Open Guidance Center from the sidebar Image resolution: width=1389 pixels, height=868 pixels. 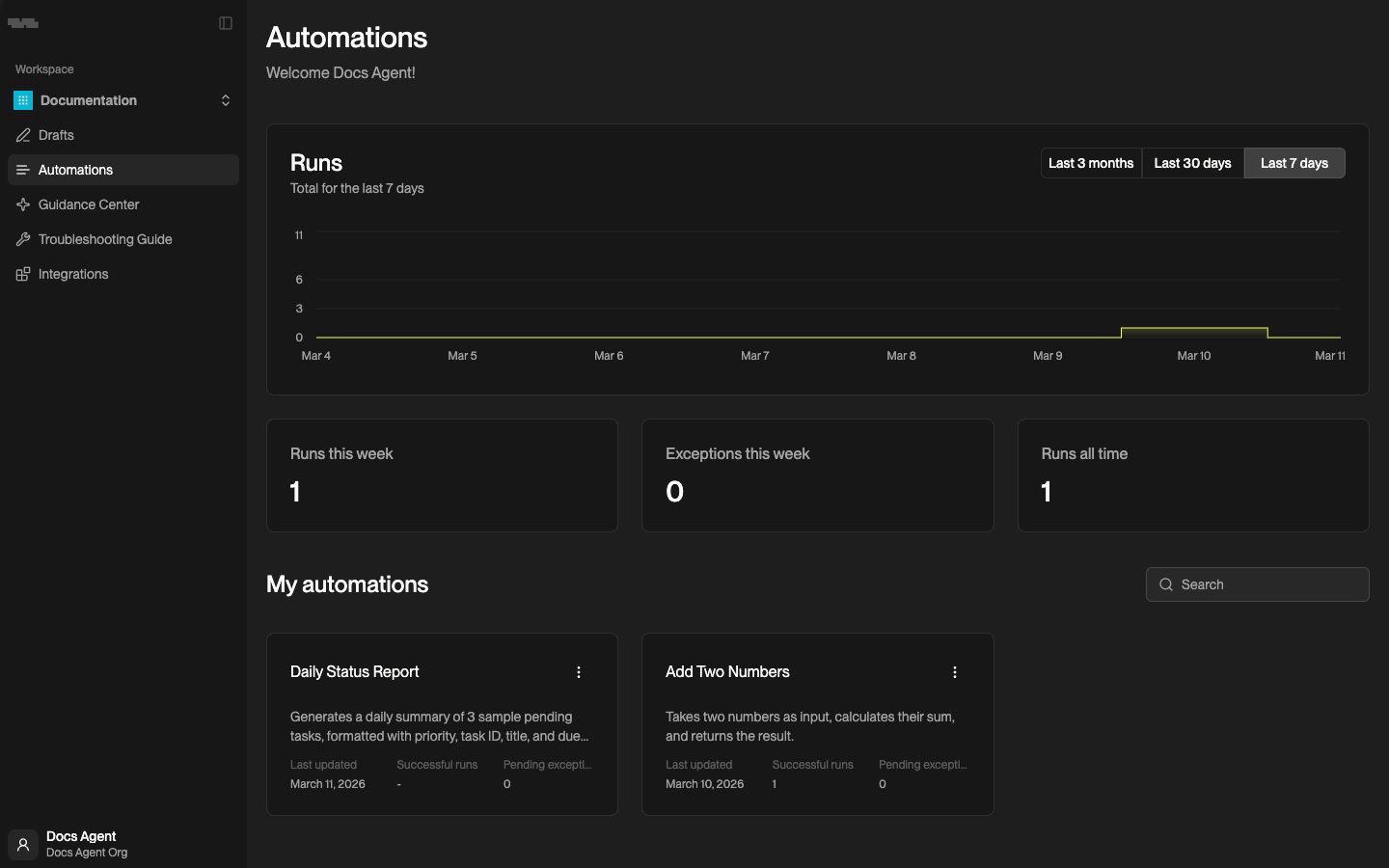[89, 204]
